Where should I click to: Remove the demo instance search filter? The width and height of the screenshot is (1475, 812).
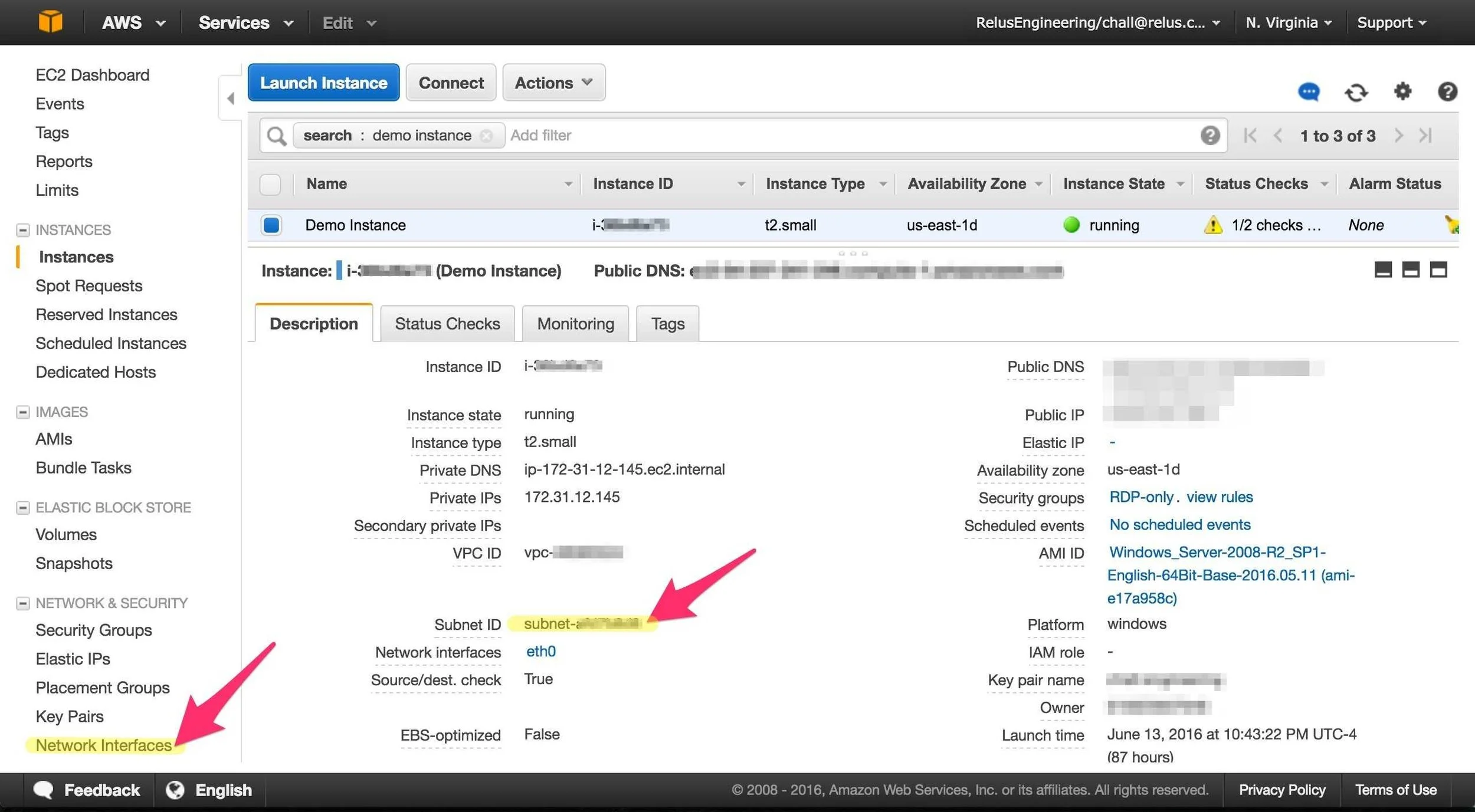pos(486,136)
